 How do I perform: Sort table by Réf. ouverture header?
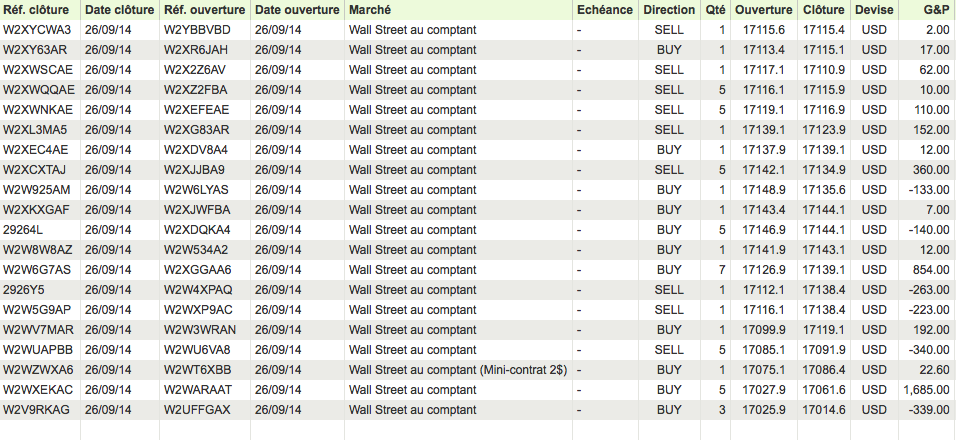(204, 9)
